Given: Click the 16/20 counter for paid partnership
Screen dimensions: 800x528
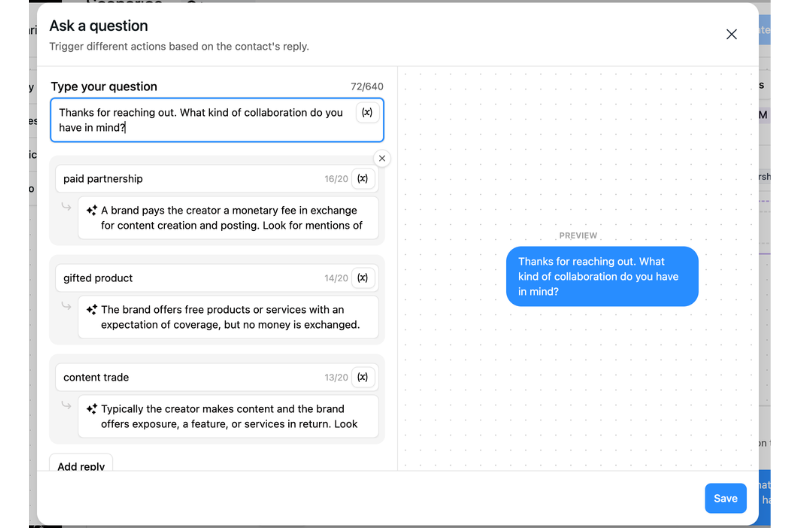Looking at the screenshot, I should (x=336, y=179).
